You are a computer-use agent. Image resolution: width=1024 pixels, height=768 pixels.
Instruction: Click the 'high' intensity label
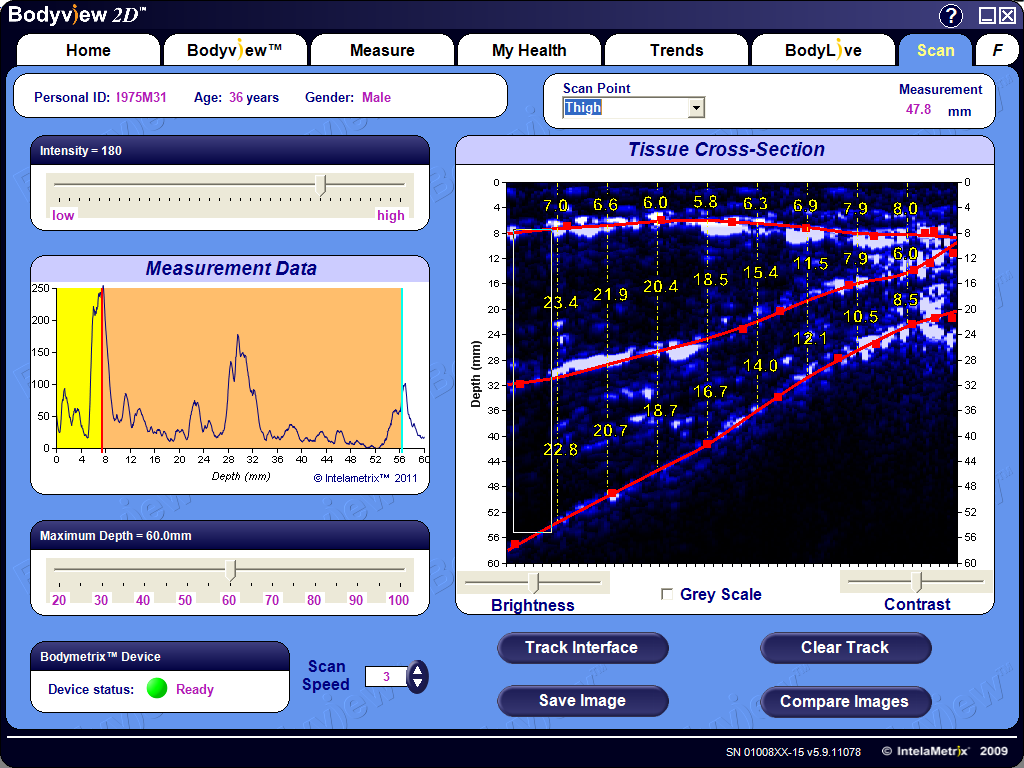[x=391, y=216]
